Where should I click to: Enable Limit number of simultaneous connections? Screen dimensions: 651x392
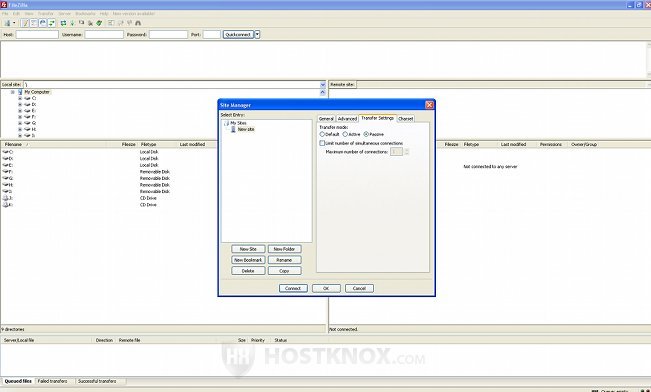click(322, 143)
